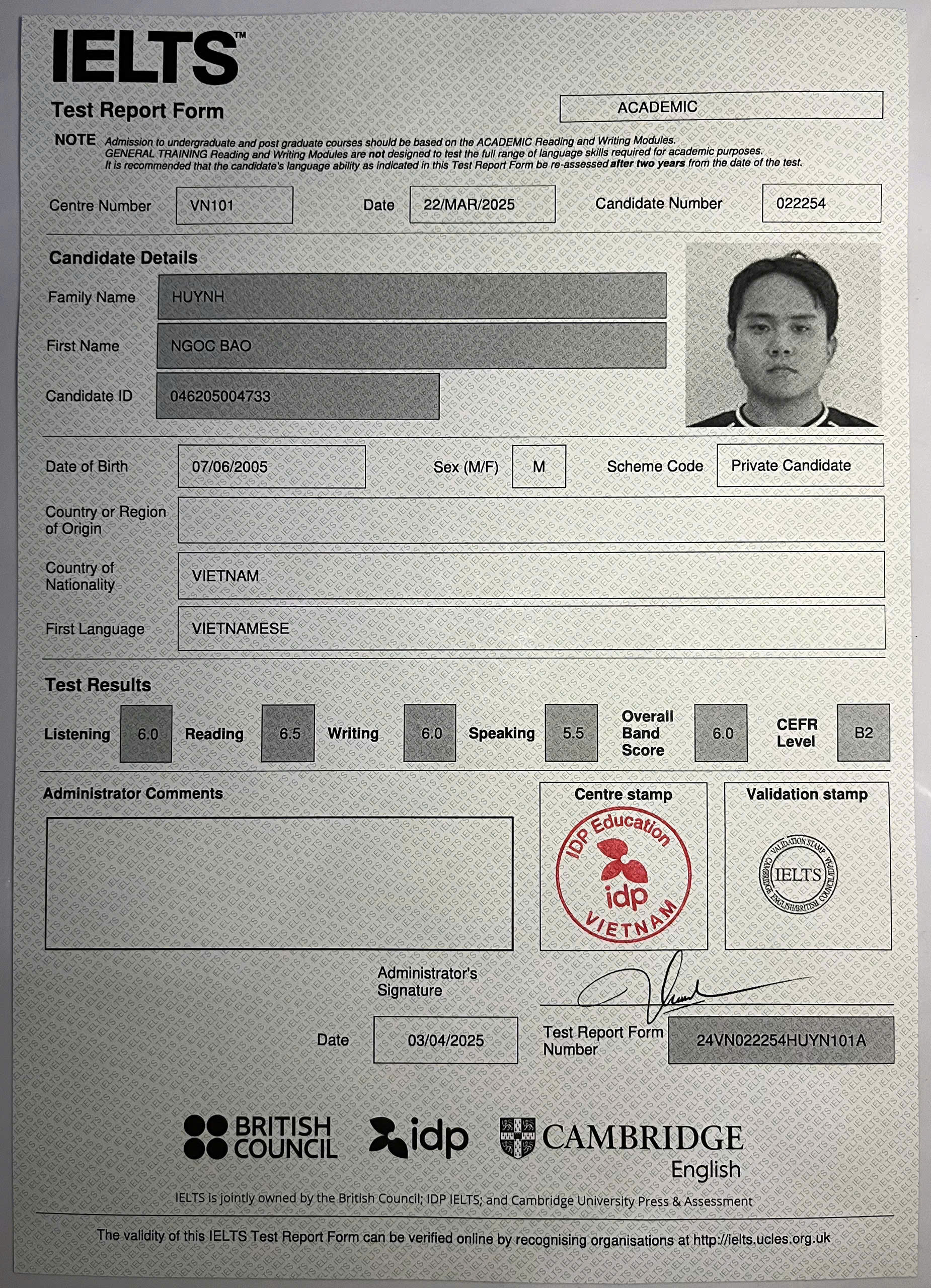The image size is (931, 1288).
Task: Click the empty Country or Region of Origin field
Action: coord(530,519)
